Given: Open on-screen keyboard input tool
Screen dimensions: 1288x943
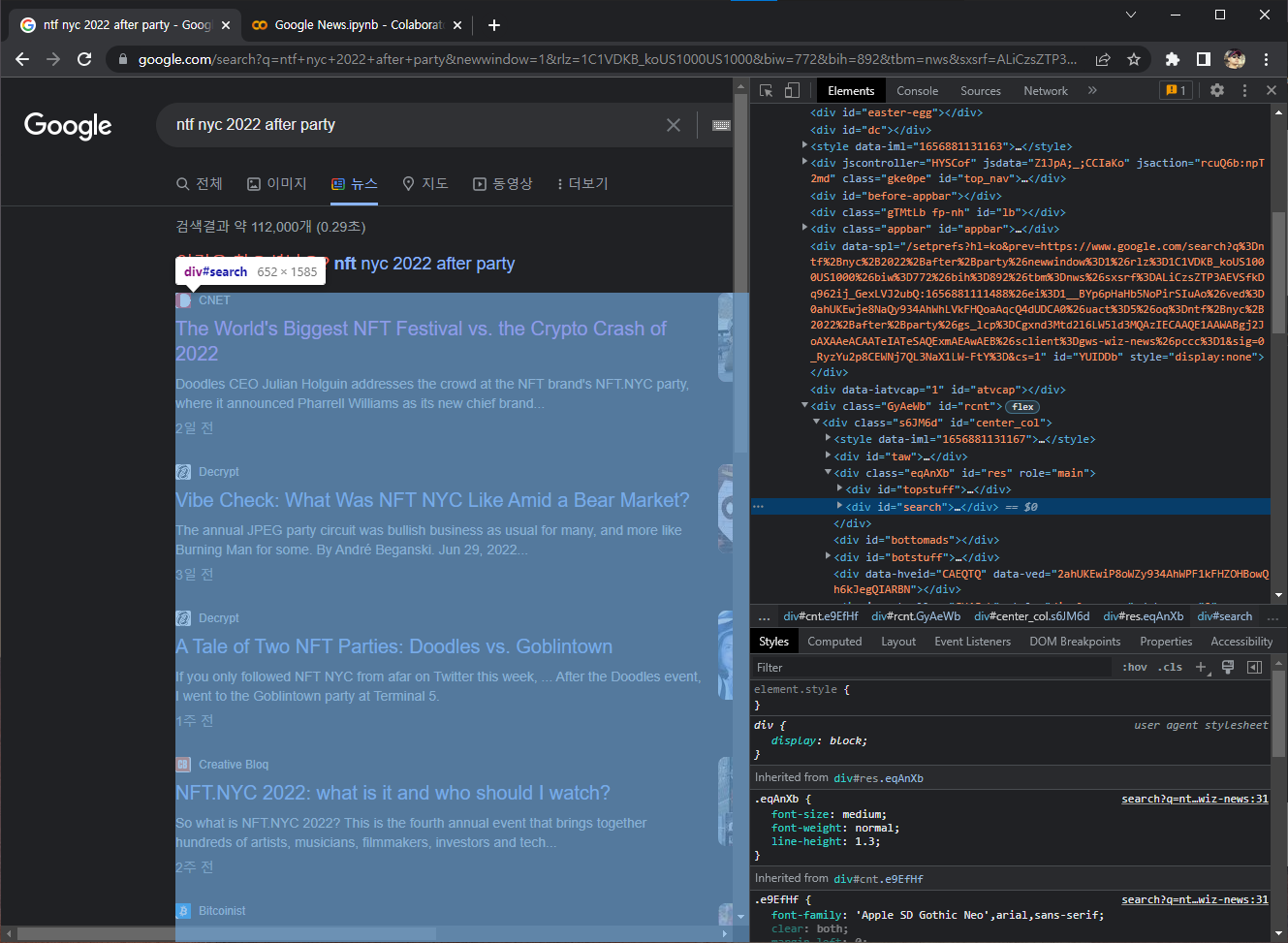Looking at the screenshot, I should pos(721,125).
